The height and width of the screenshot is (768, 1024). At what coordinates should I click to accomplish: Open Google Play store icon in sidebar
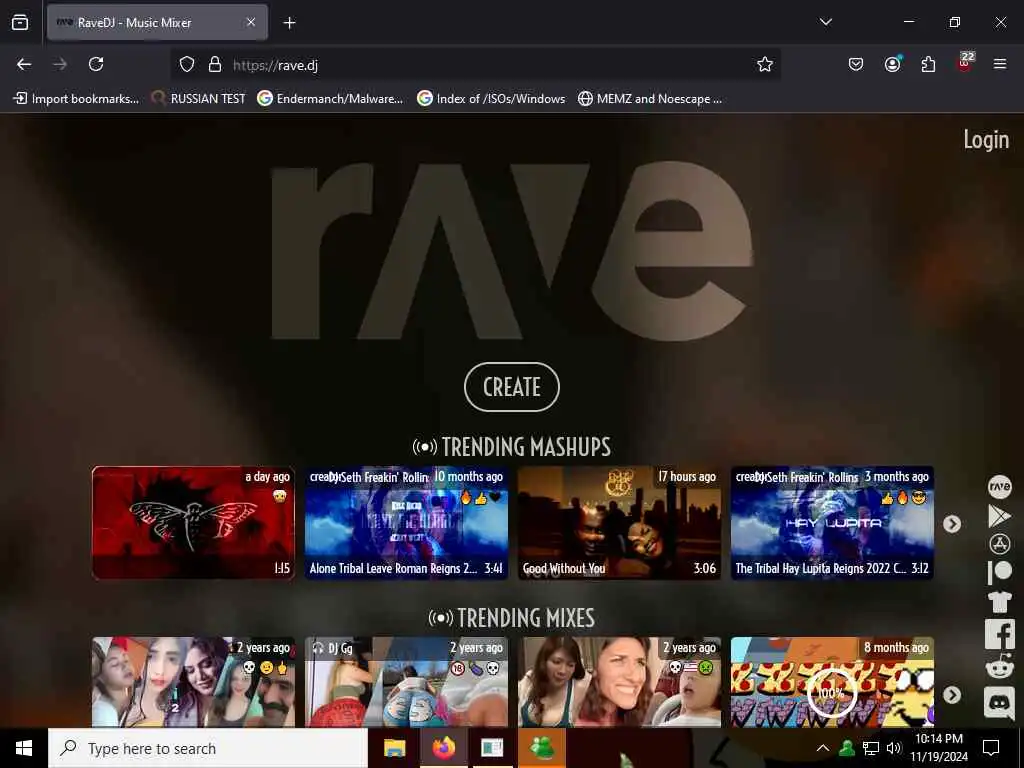click(x=999, y=516)
